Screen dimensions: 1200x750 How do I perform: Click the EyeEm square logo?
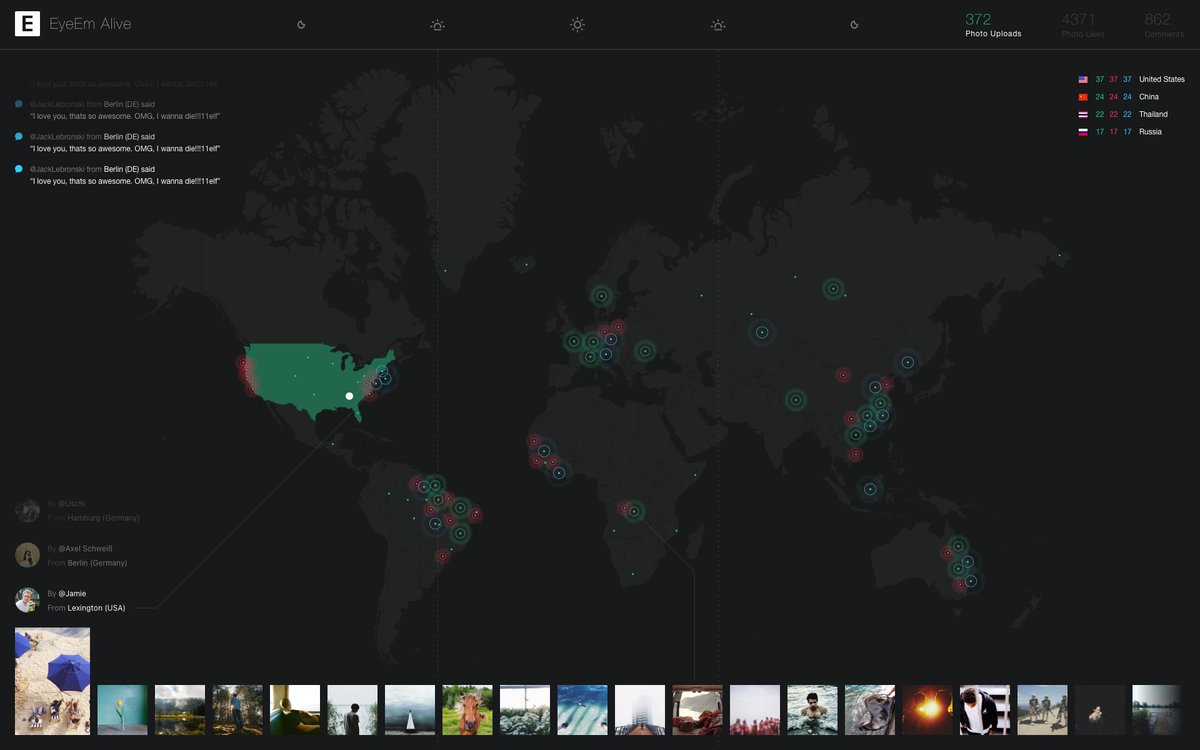(27, 24)
